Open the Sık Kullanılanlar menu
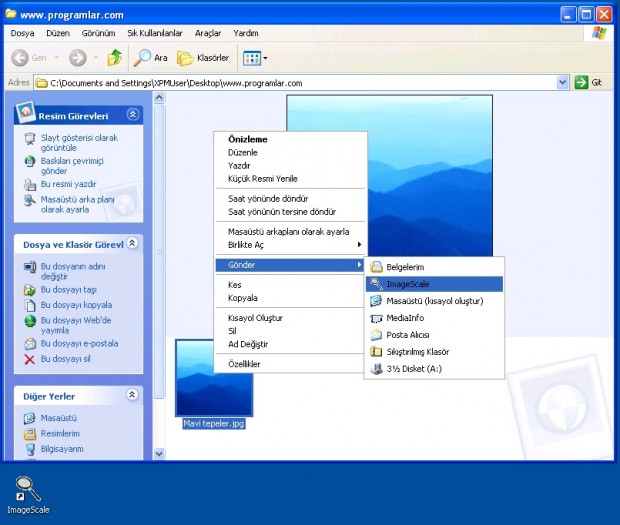This screenshot has width=620, height=525. click(x=155, y=33)
